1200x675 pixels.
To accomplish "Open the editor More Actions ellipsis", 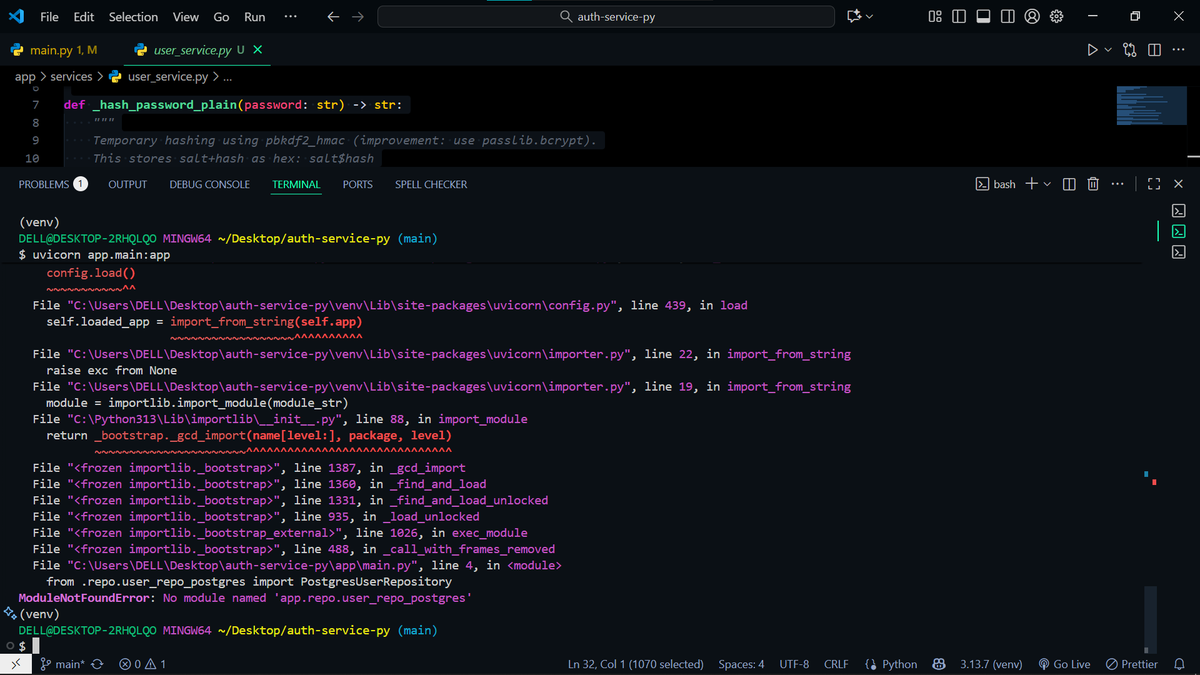I will point(1178,50).
